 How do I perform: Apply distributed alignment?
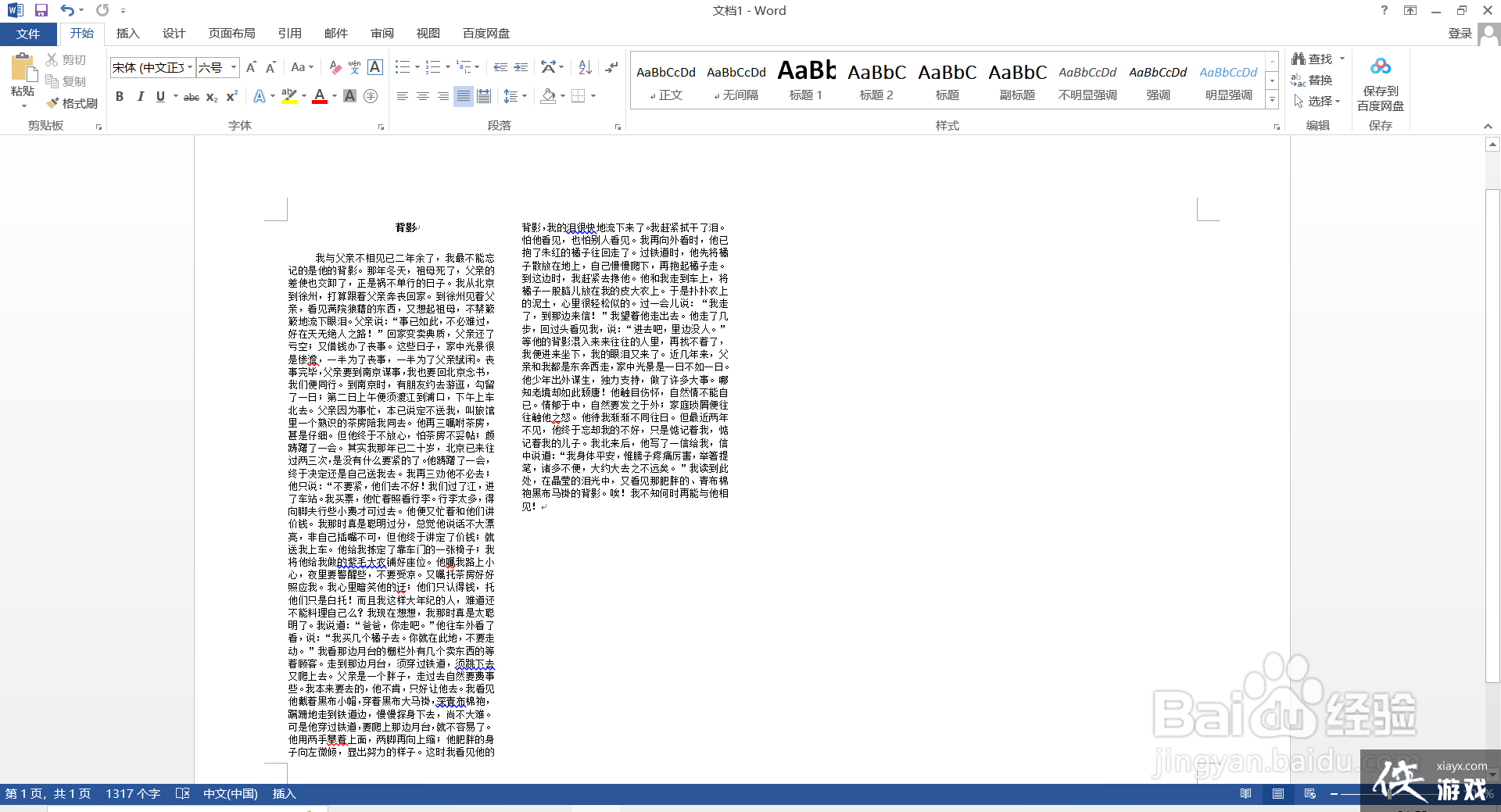pyautogui.click(x=484, y=96)
